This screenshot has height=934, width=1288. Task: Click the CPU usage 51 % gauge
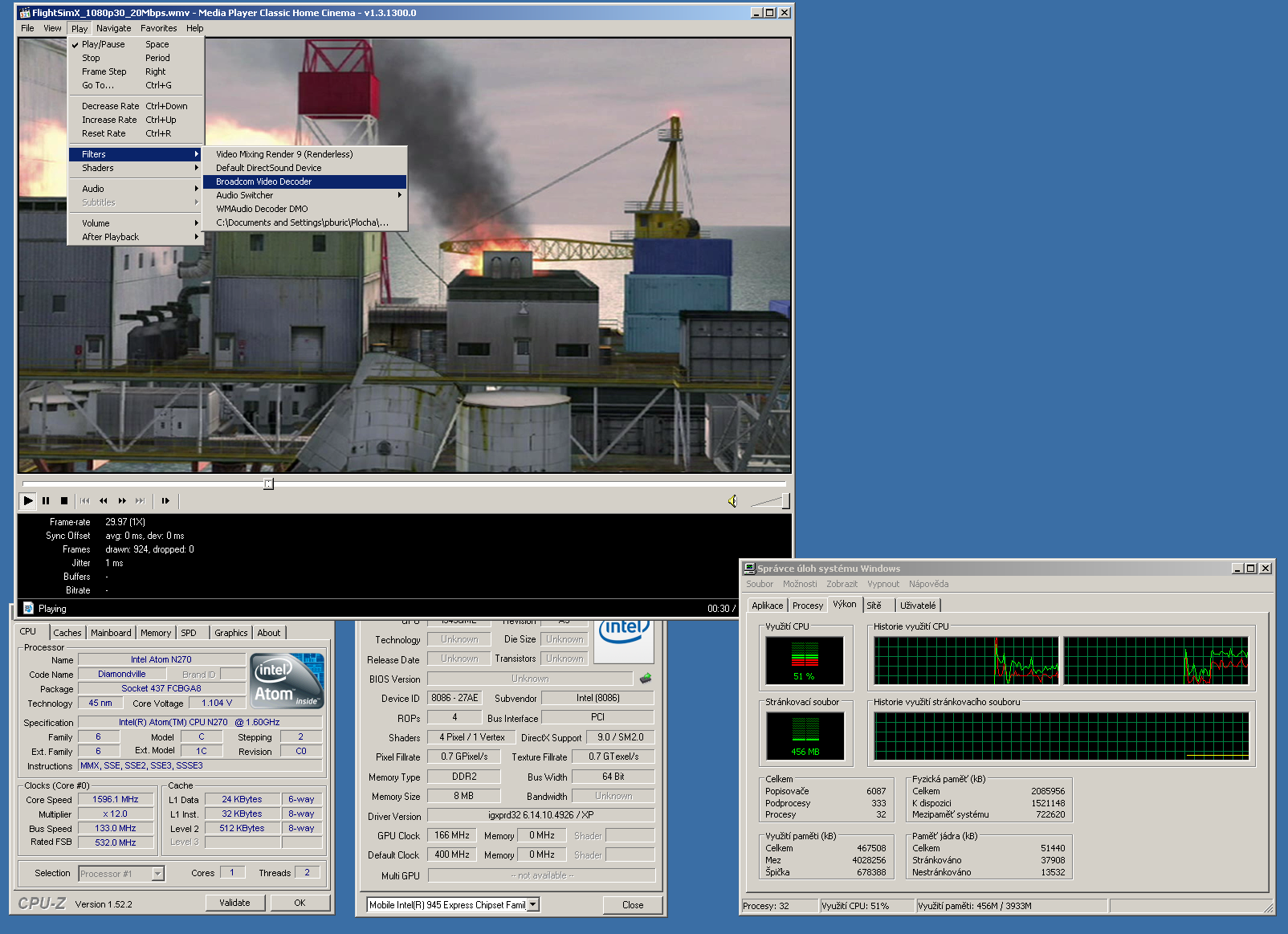(x=805, y=660)
